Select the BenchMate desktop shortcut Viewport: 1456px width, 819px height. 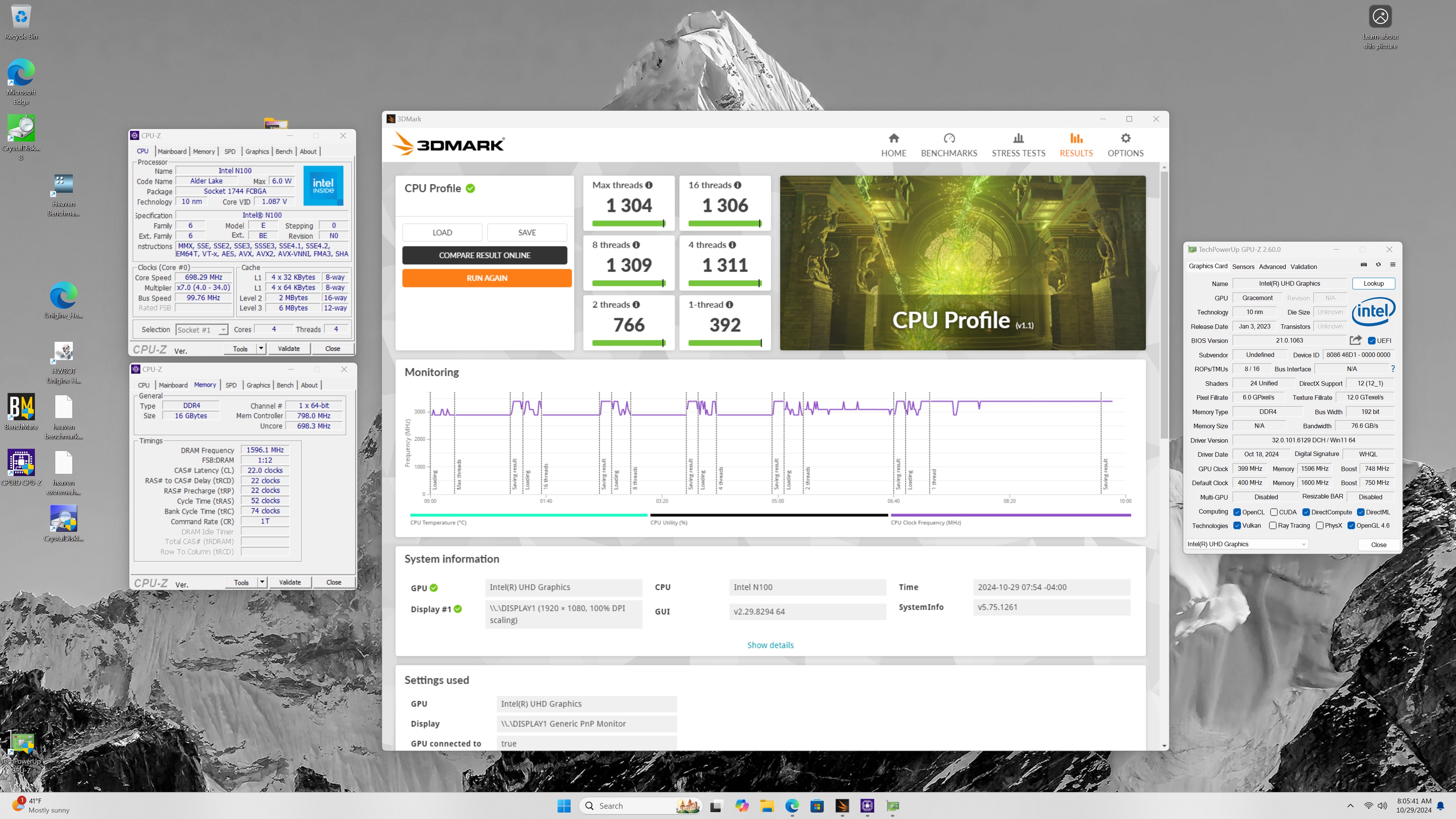click(x=21, y=412)
